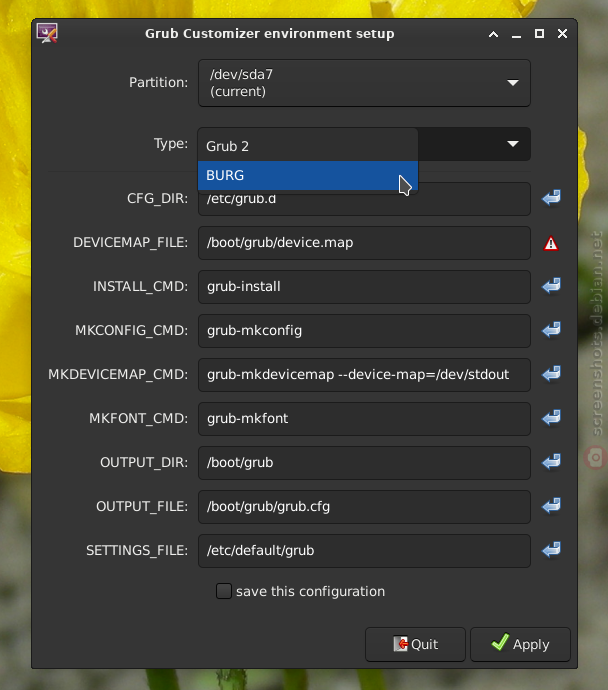608x690 pixels.
Task: Open the Partition dropdown showing /dev/sda7
Action: (x=364, y=83)
